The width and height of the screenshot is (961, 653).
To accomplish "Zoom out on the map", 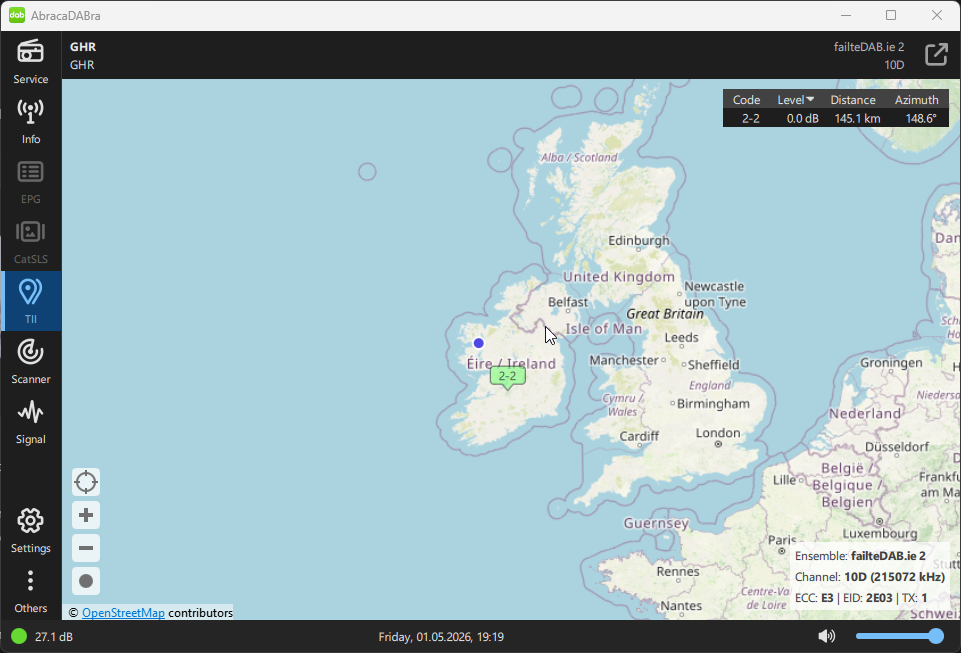I will [x=86, y=548].
